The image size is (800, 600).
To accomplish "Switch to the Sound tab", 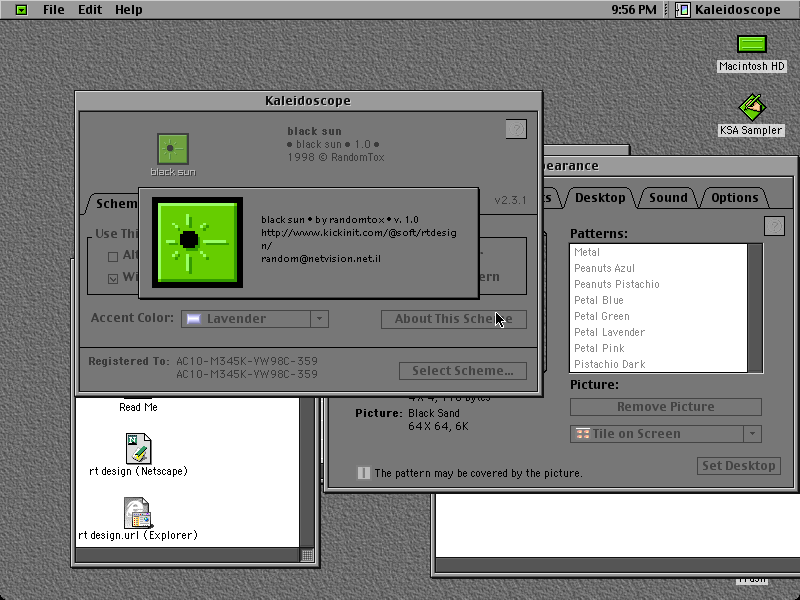I will (x=668, y=198).
